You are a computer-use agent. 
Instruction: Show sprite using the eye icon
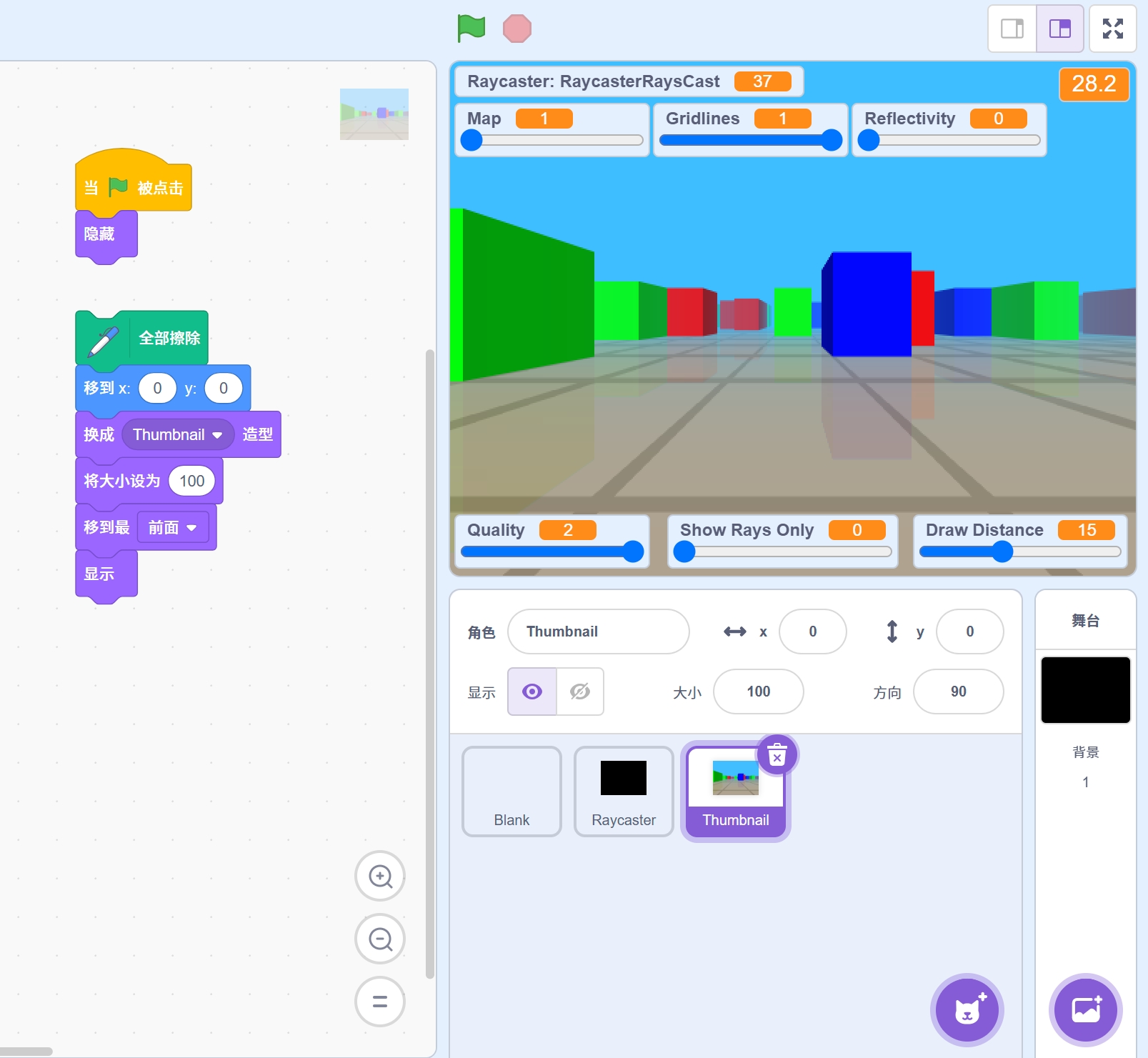click(532, 692)
